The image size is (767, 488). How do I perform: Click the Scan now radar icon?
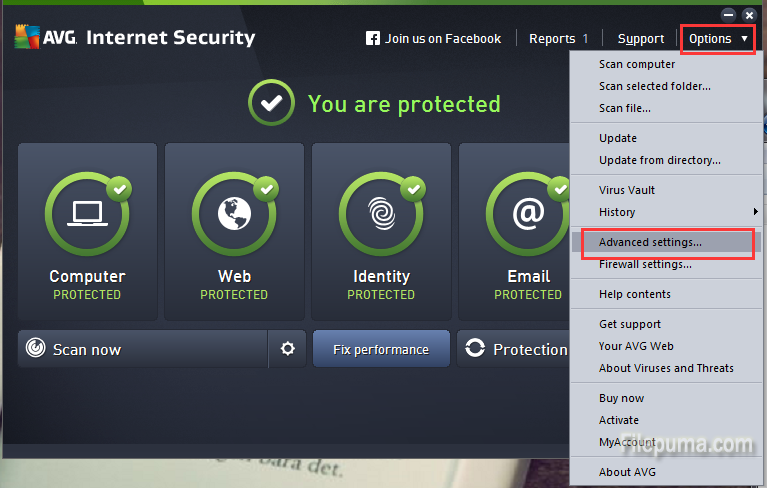pyautogui.click(x=36, y=349)
